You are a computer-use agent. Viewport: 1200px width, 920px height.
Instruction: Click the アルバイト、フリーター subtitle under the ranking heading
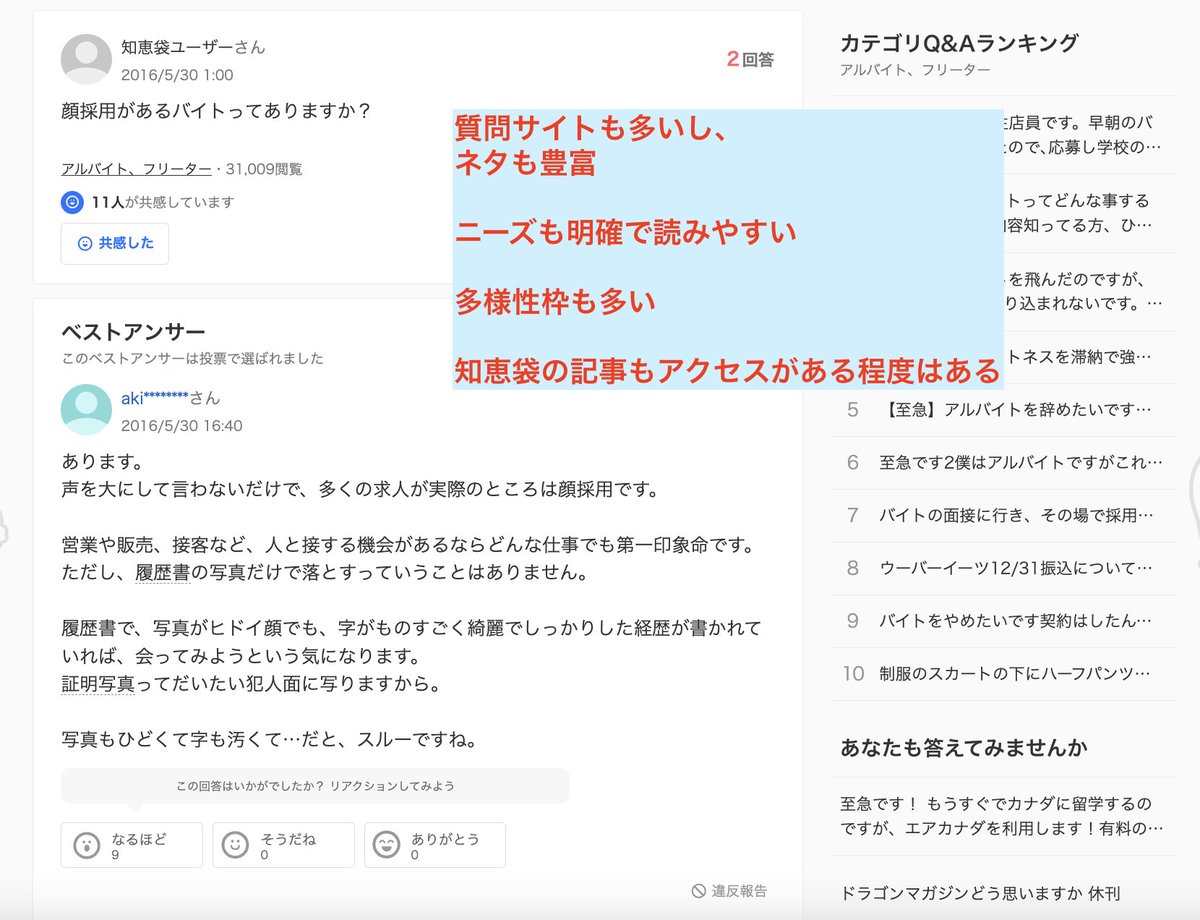(915, 70)
